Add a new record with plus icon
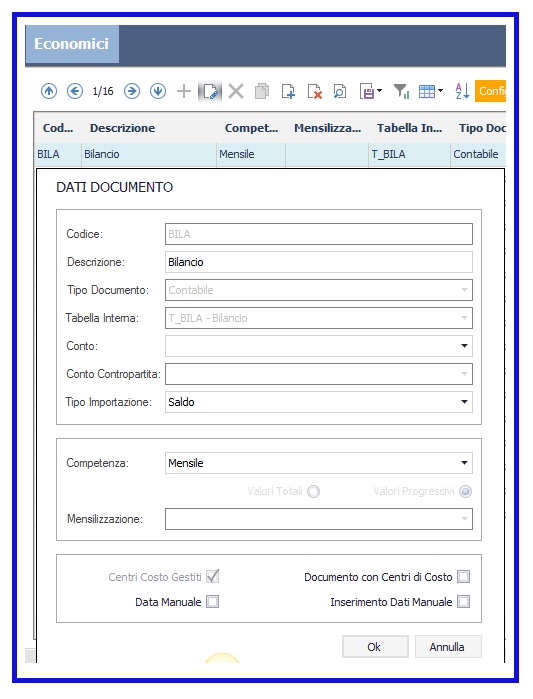The image size is (533, 699). click(184, 91)
